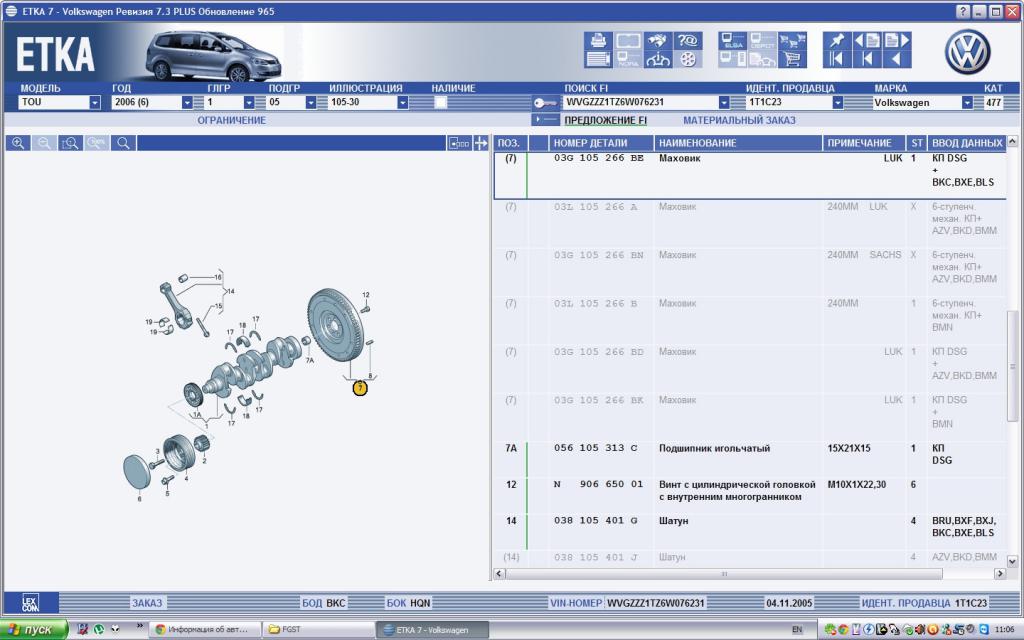Click the EN language indicator

click(x=797, y=630)
